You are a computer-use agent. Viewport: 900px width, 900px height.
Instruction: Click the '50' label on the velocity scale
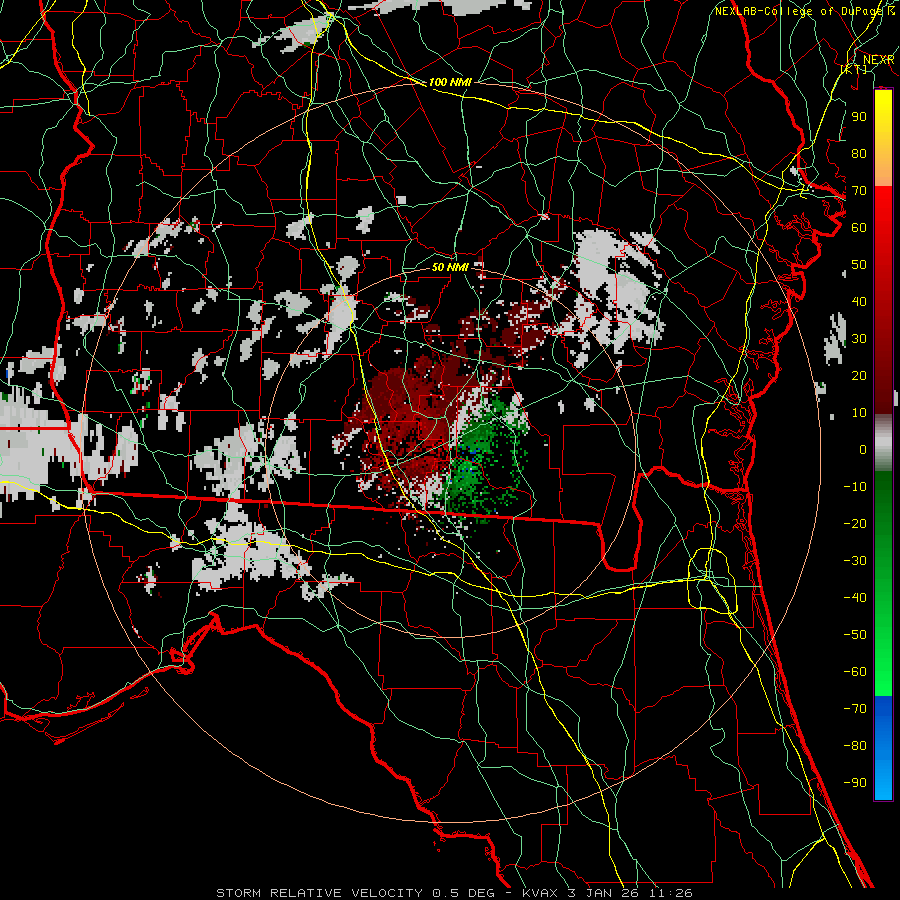859,265
